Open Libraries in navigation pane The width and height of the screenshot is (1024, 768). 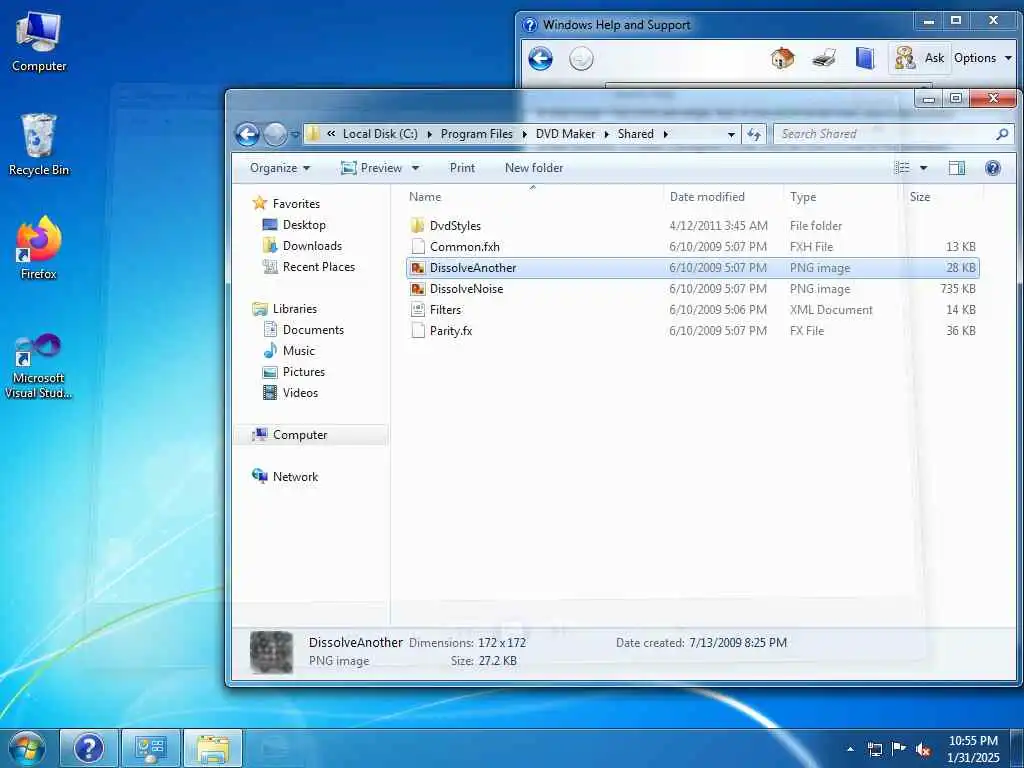pyautogui.click(x=295, y=309)
